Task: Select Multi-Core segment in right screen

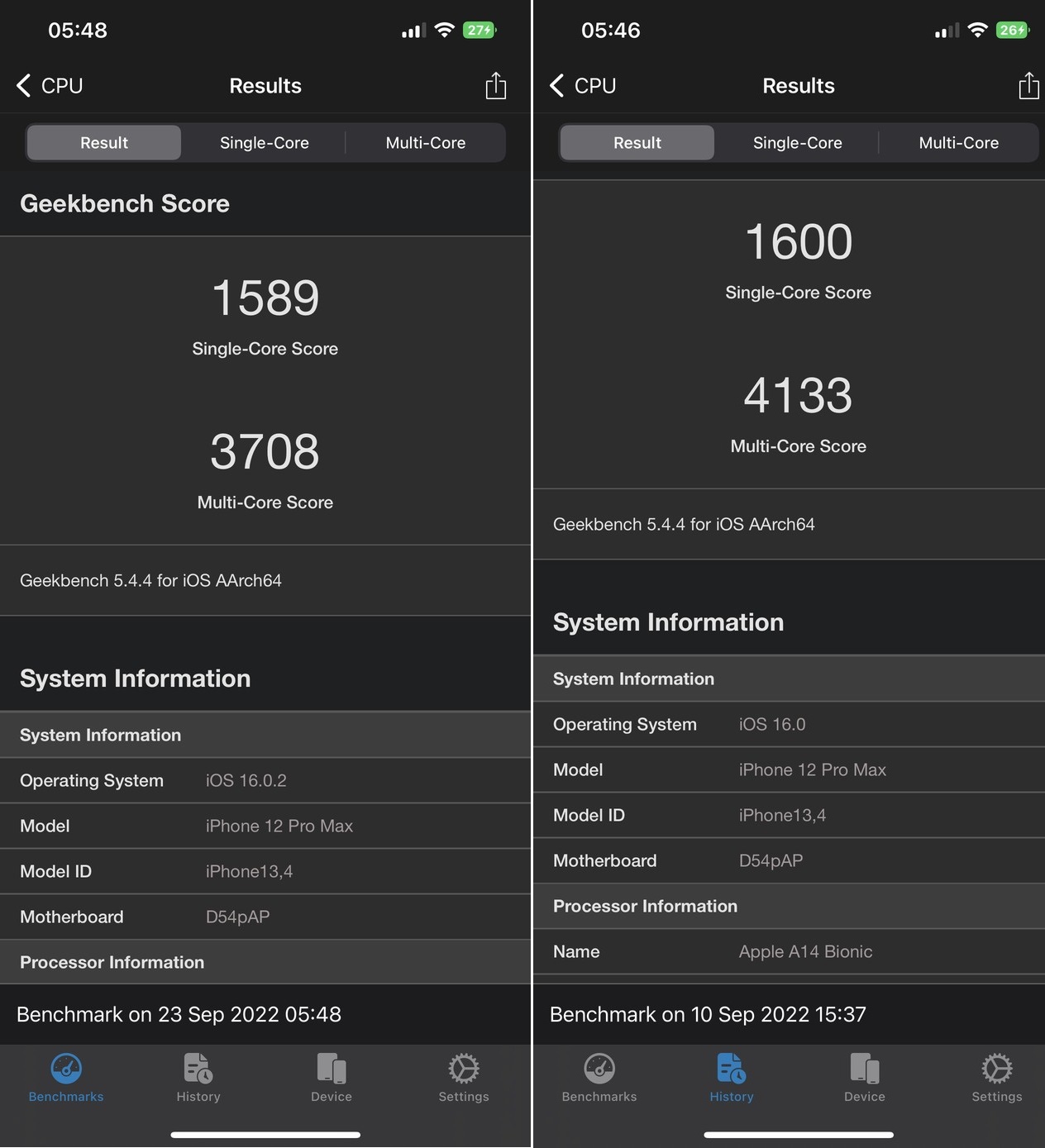Action: [x=959, y=143]
